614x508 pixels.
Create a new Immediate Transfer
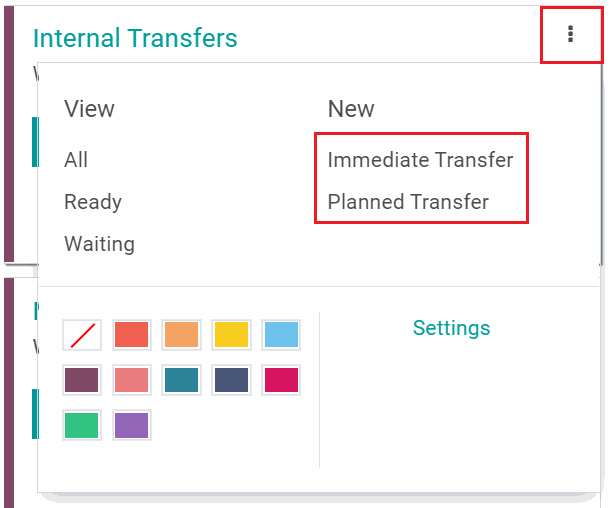click(x=420, y=160)
